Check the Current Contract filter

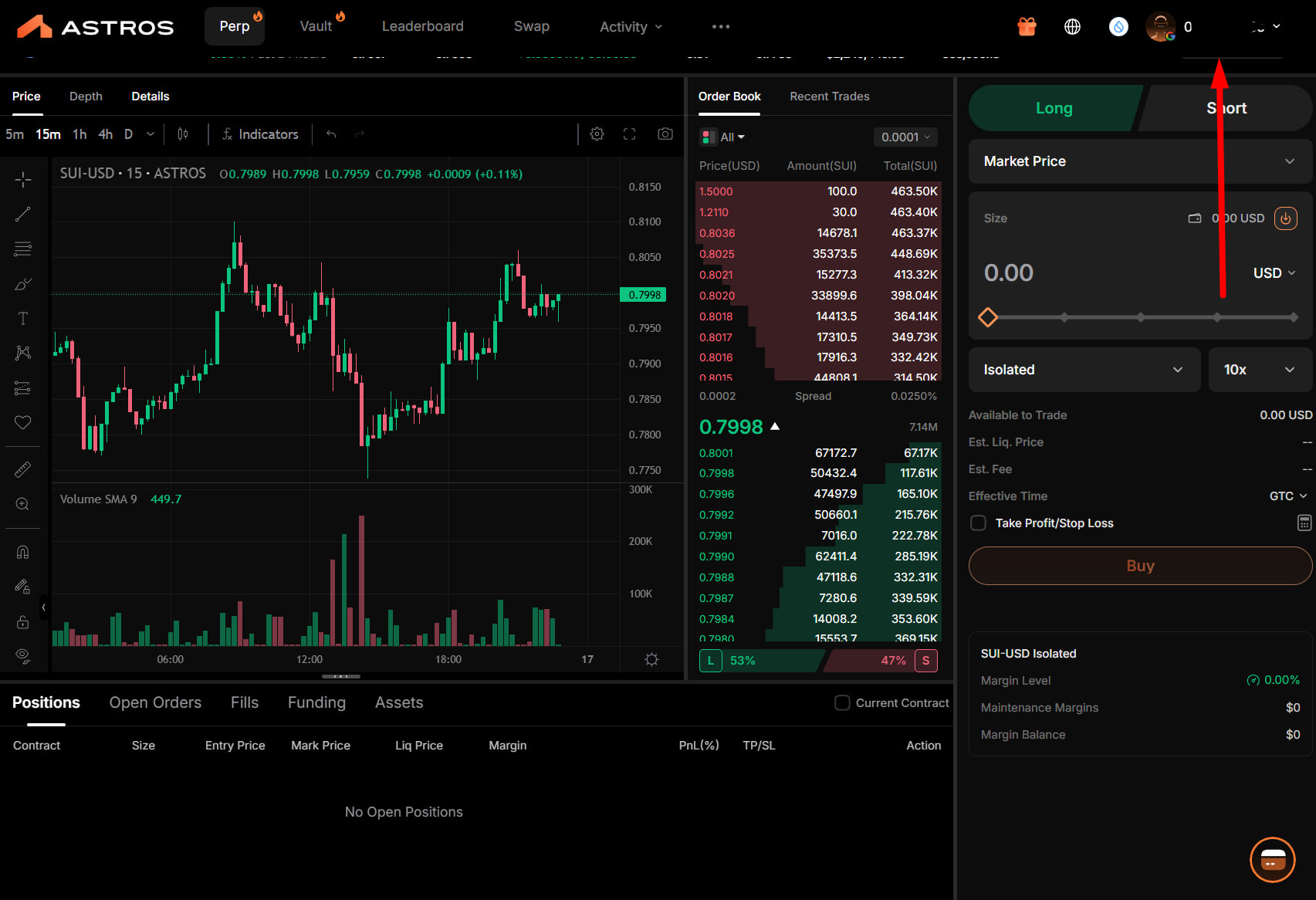tap(842, 702)
